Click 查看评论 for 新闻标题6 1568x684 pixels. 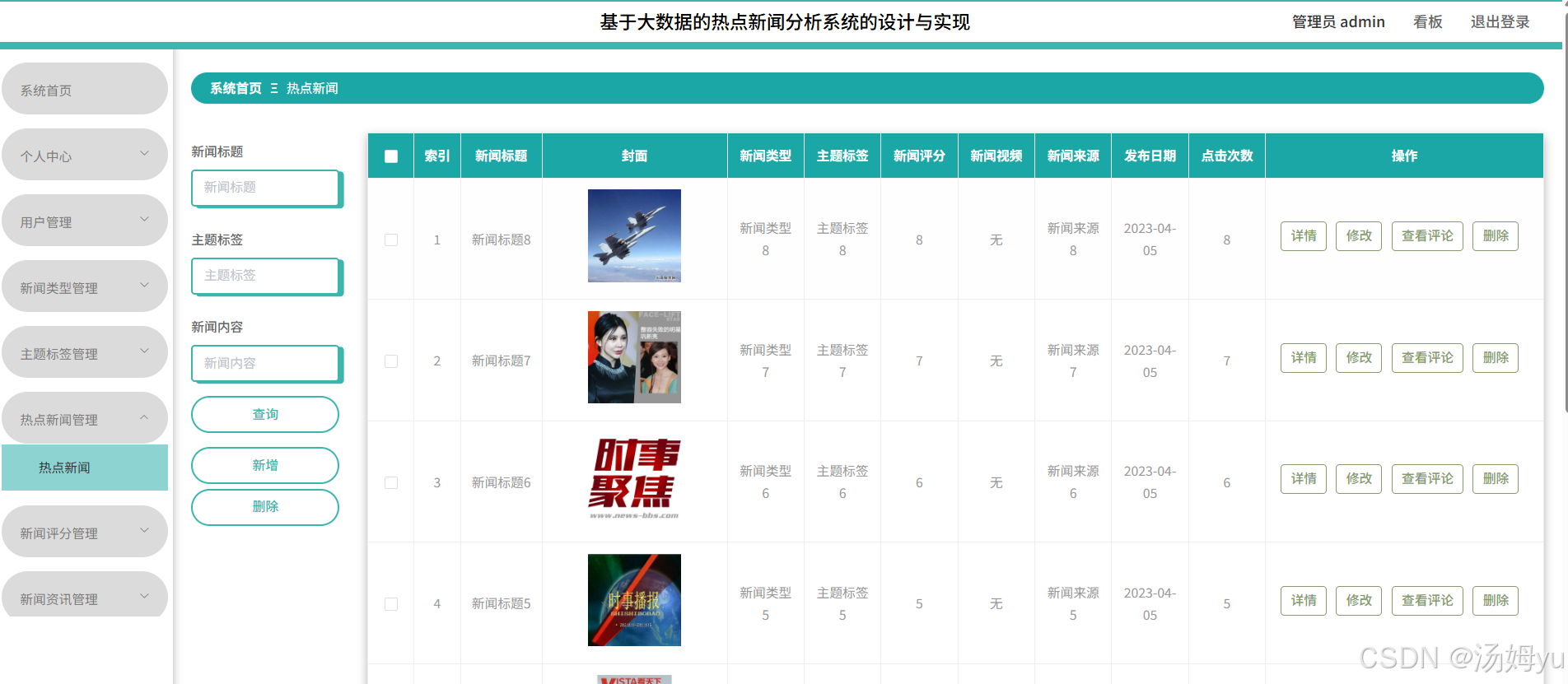pyautogui.click(x=1427, y=479)
